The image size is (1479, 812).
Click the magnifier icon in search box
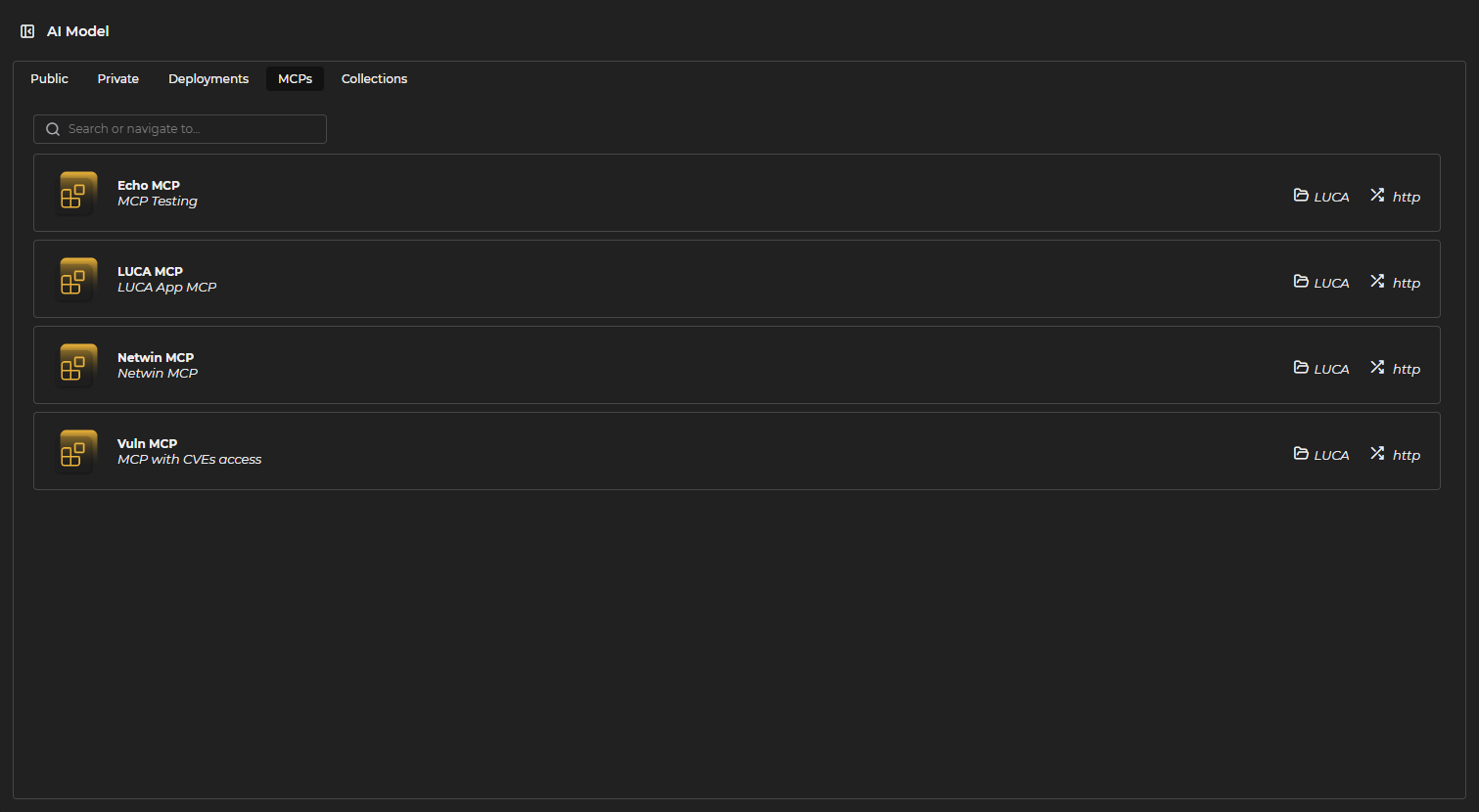click(53, 129)
